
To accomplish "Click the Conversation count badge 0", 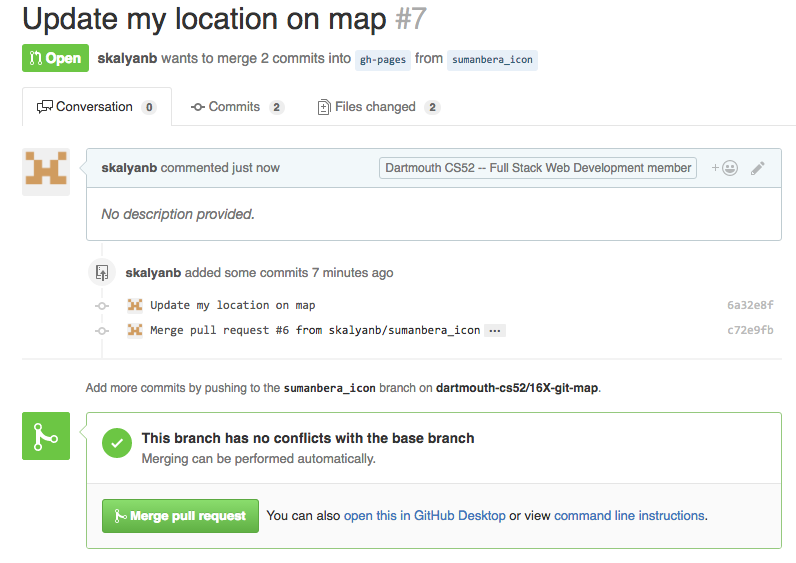I will pos(149,107).
